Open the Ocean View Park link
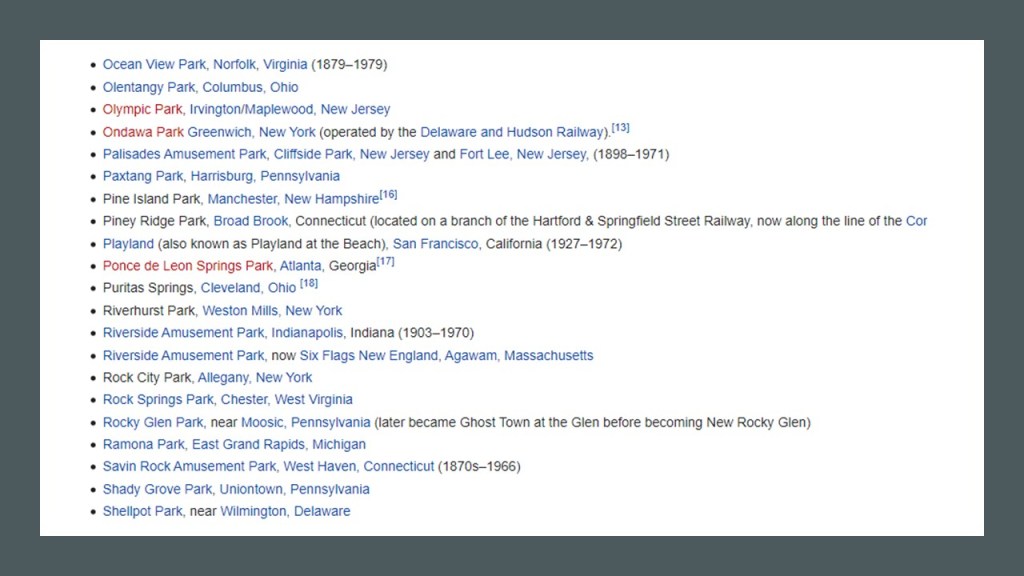The height and width of the screenshot is (576, 1024). (154, 65)
